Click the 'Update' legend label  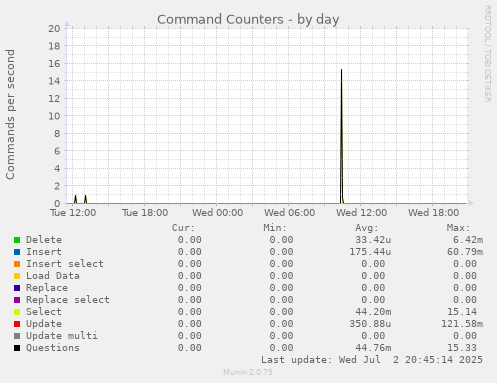[44, 324]
